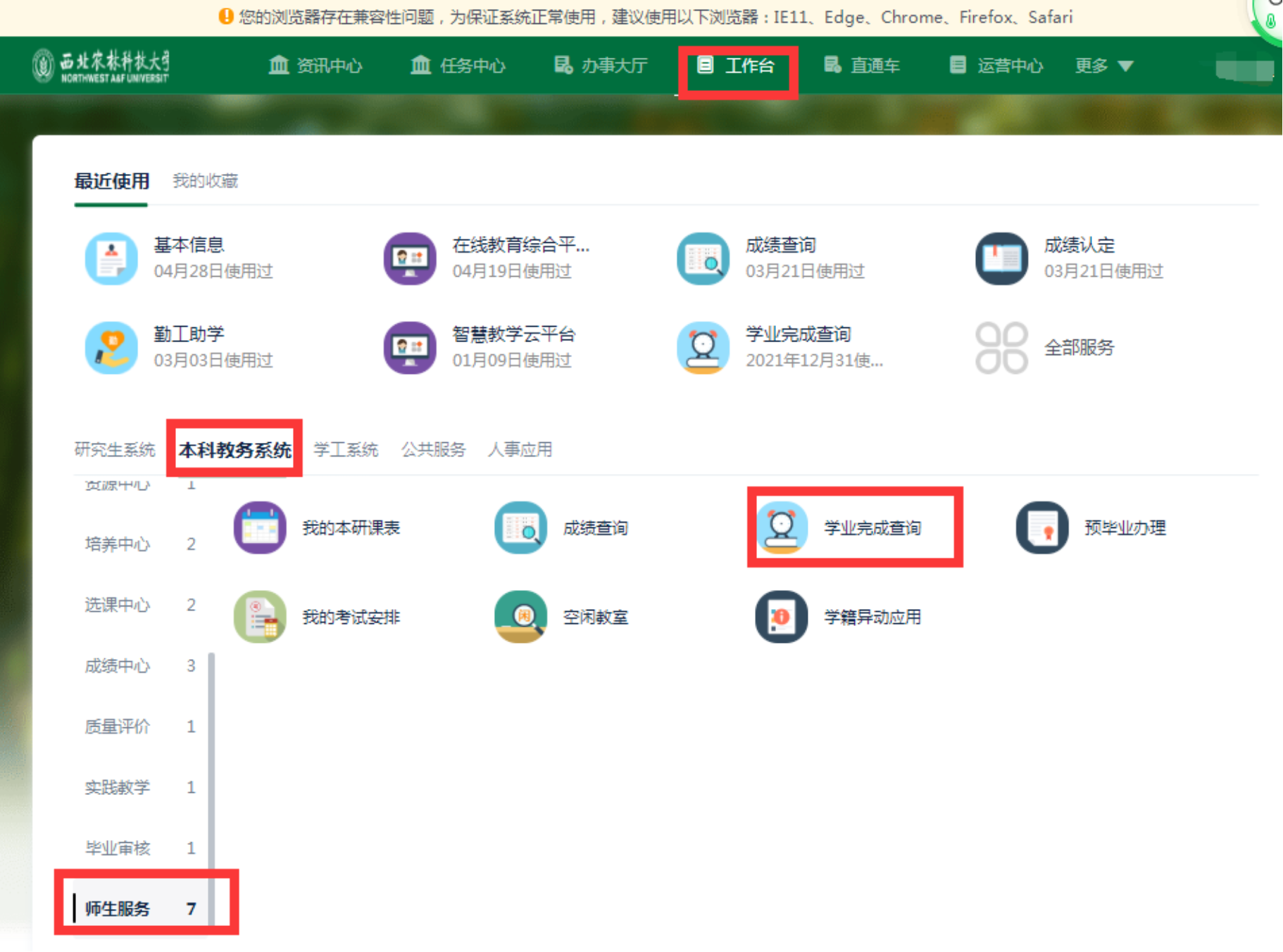
Task: Open 我的考试安排 icon
Action: click(260, 617)
